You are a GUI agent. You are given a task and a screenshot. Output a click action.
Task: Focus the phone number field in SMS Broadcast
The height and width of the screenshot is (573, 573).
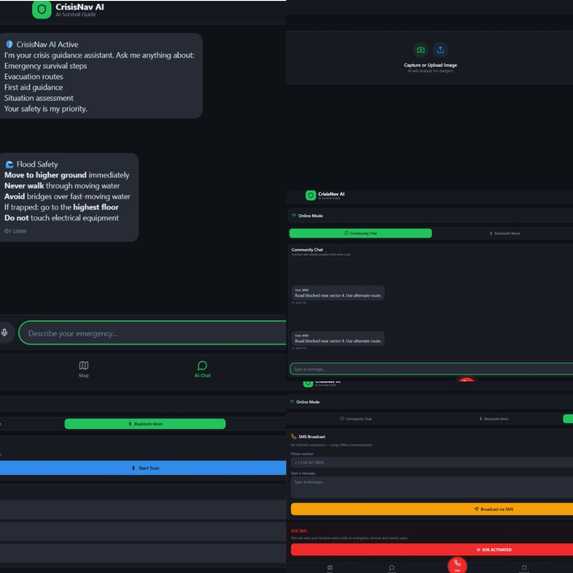coord(432,462)
